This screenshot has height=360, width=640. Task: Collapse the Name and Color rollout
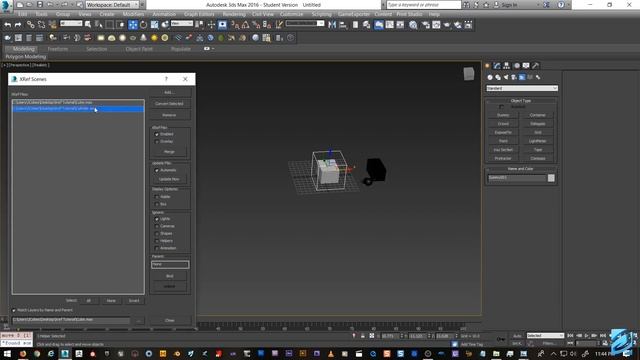[521, 169]
